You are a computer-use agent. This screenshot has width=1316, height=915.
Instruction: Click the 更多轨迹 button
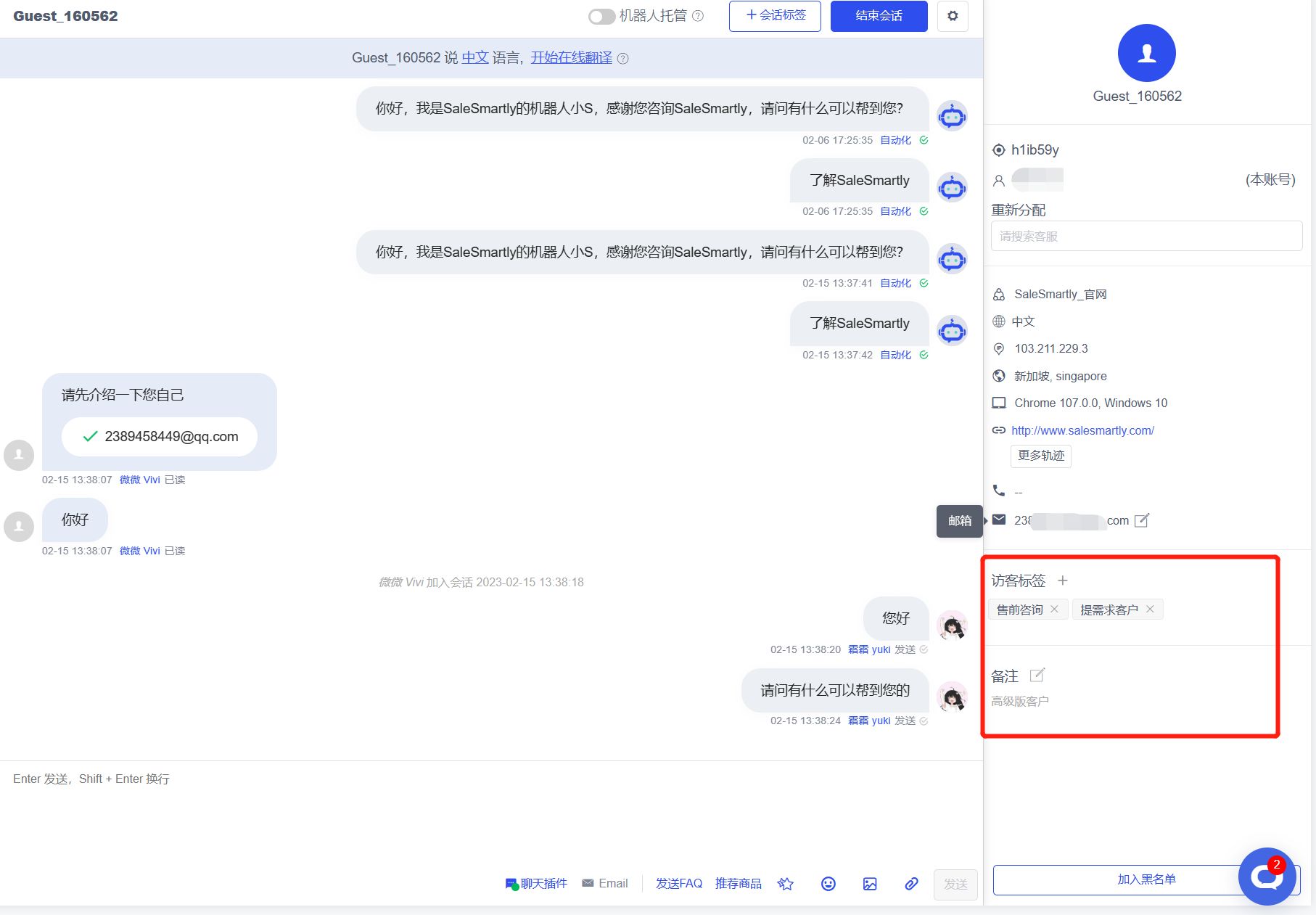click(x=1040, y=456)
